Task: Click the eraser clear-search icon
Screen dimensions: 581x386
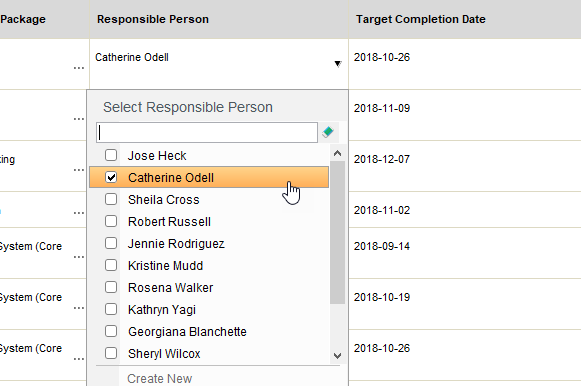Action: pos(328,132)
